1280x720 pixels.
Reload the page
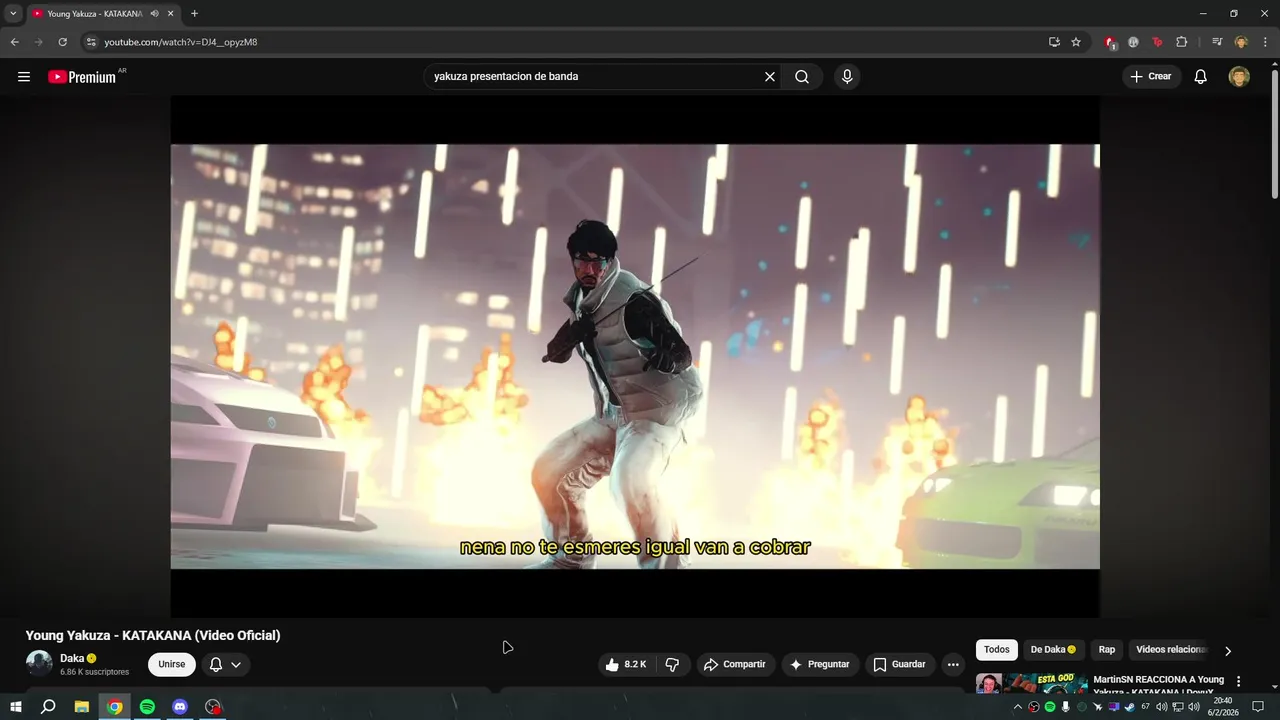click(62, 42)
